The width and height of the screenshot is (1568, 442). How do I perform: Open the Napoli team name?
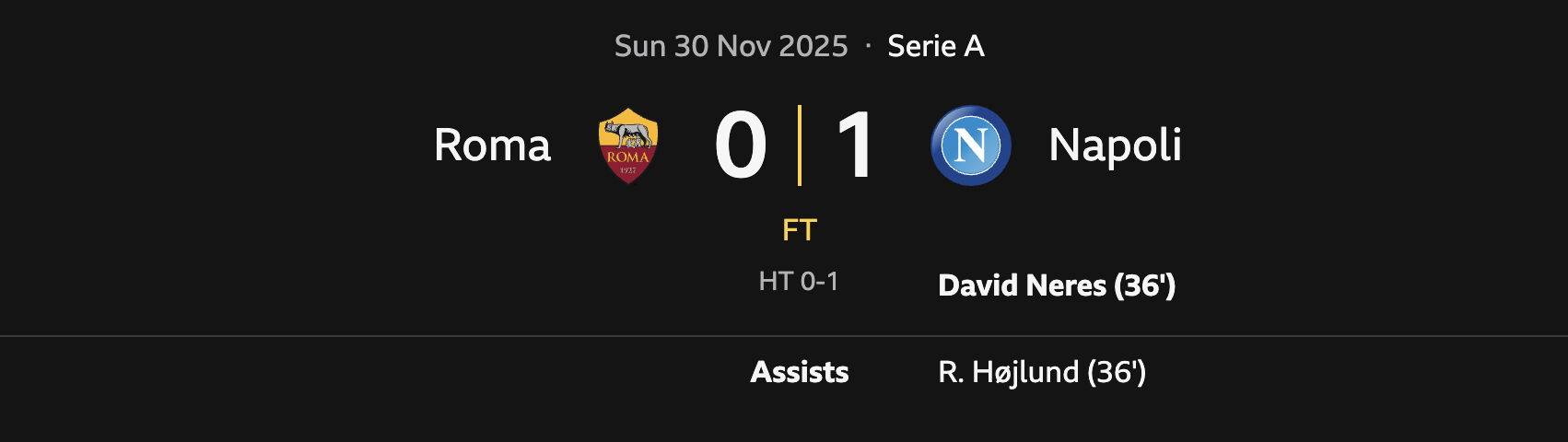(1115, 145)
